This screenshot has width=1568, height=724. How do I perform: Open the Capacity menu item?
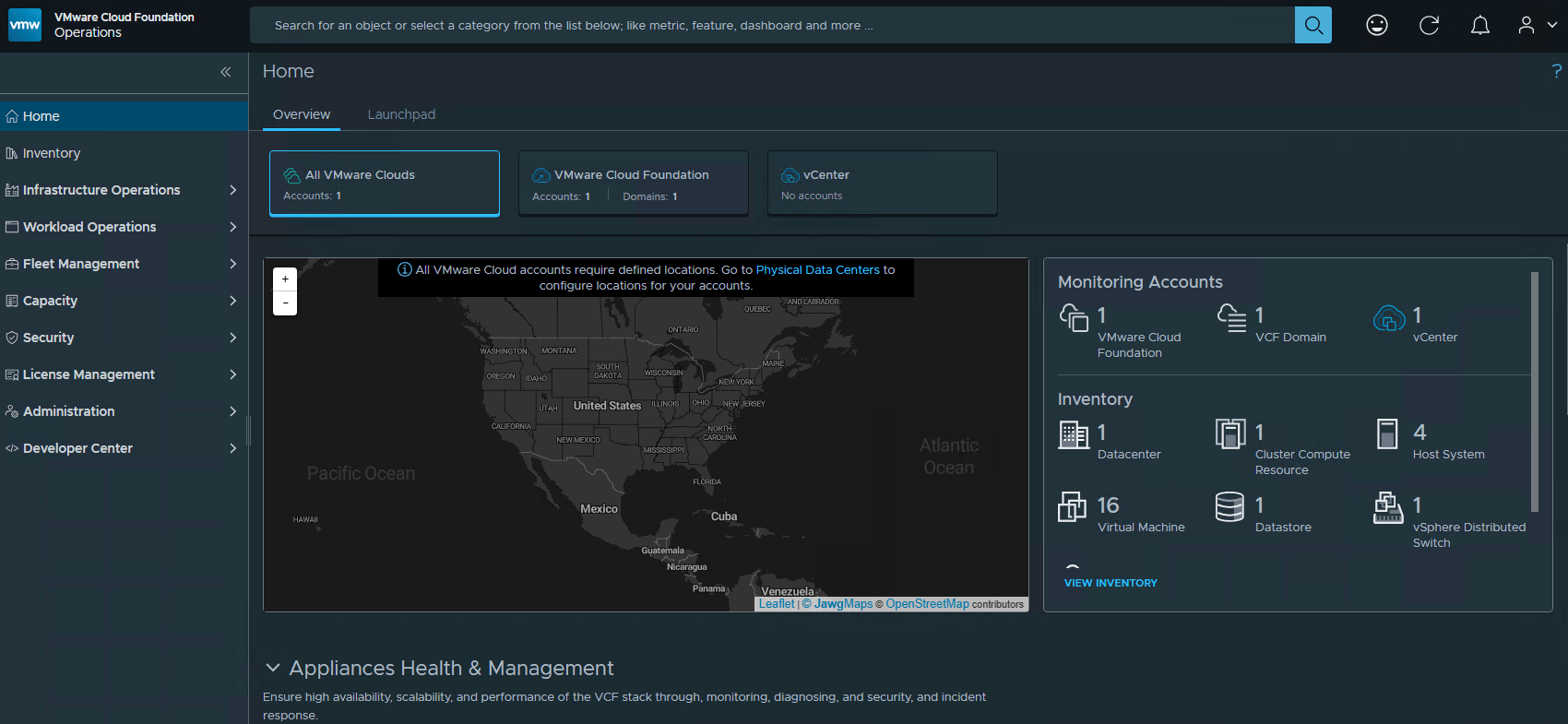point(124,301)
